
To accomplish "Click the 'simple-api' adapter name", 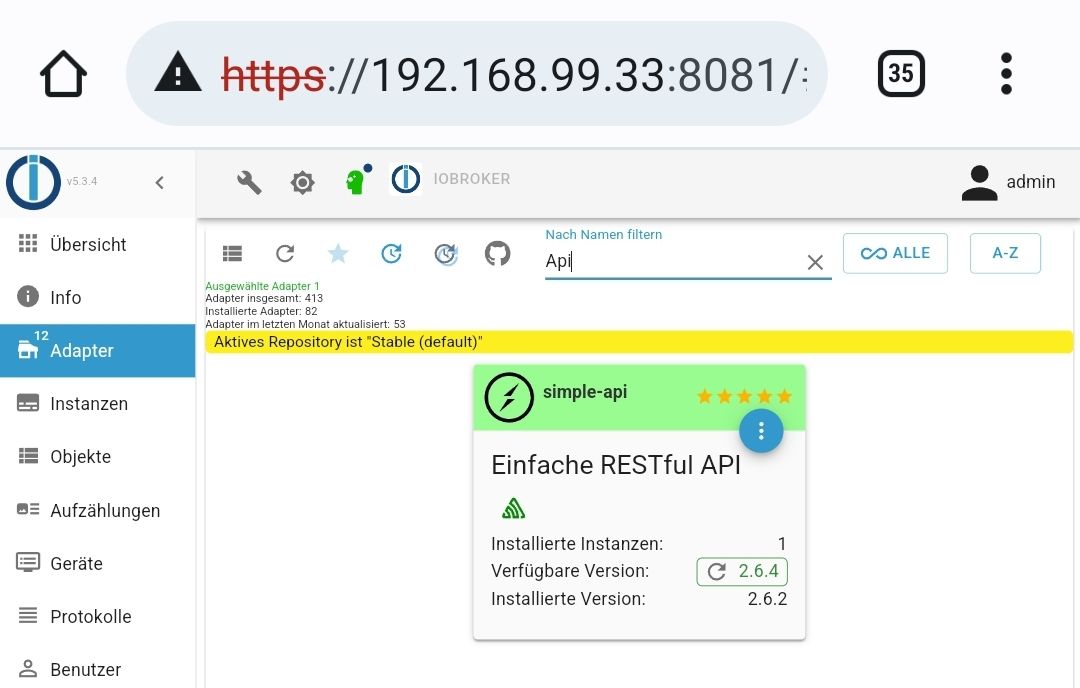I will click(x=585, y=392).
